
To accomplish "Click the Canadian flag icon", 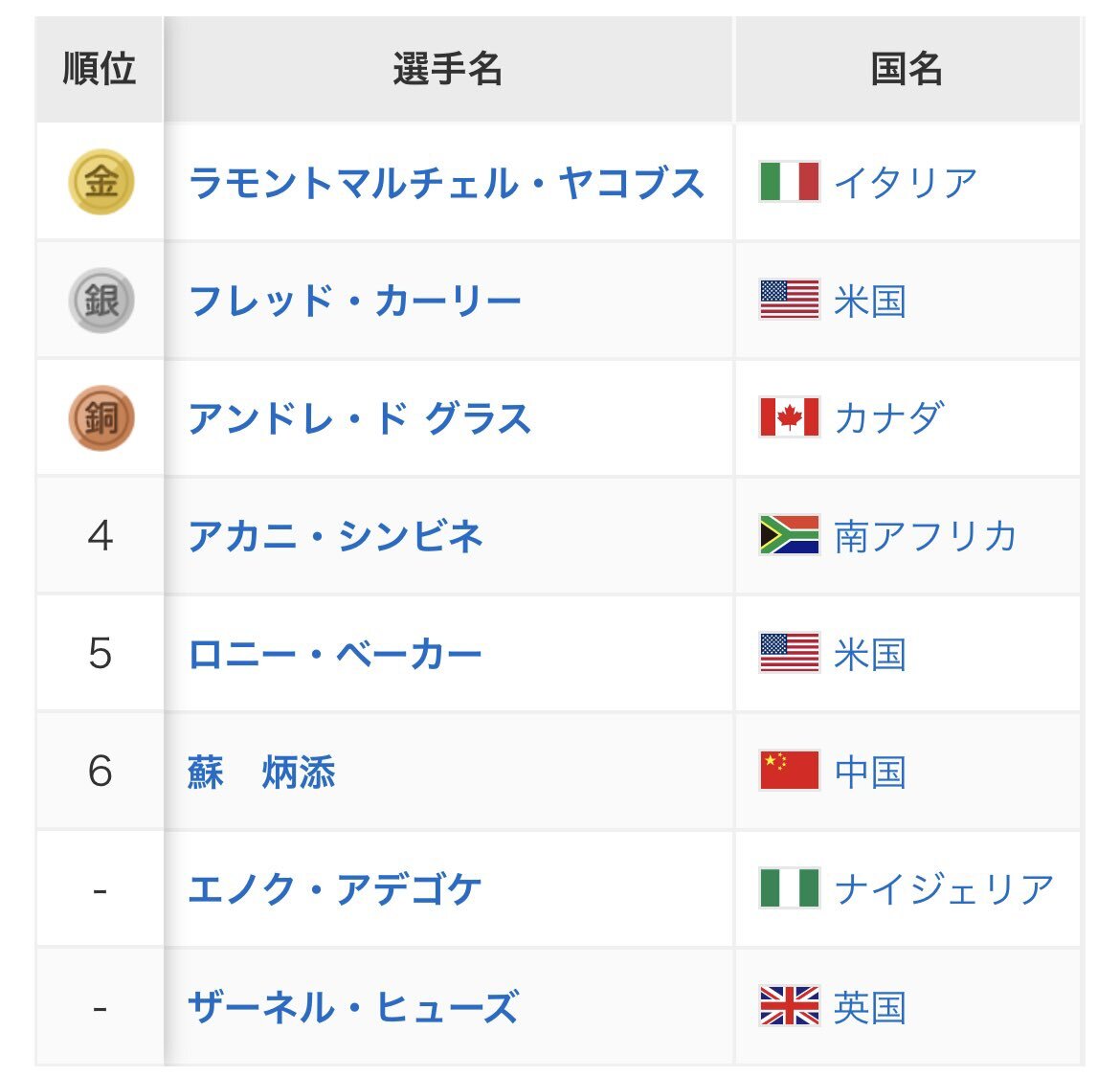I will (789, 417).
